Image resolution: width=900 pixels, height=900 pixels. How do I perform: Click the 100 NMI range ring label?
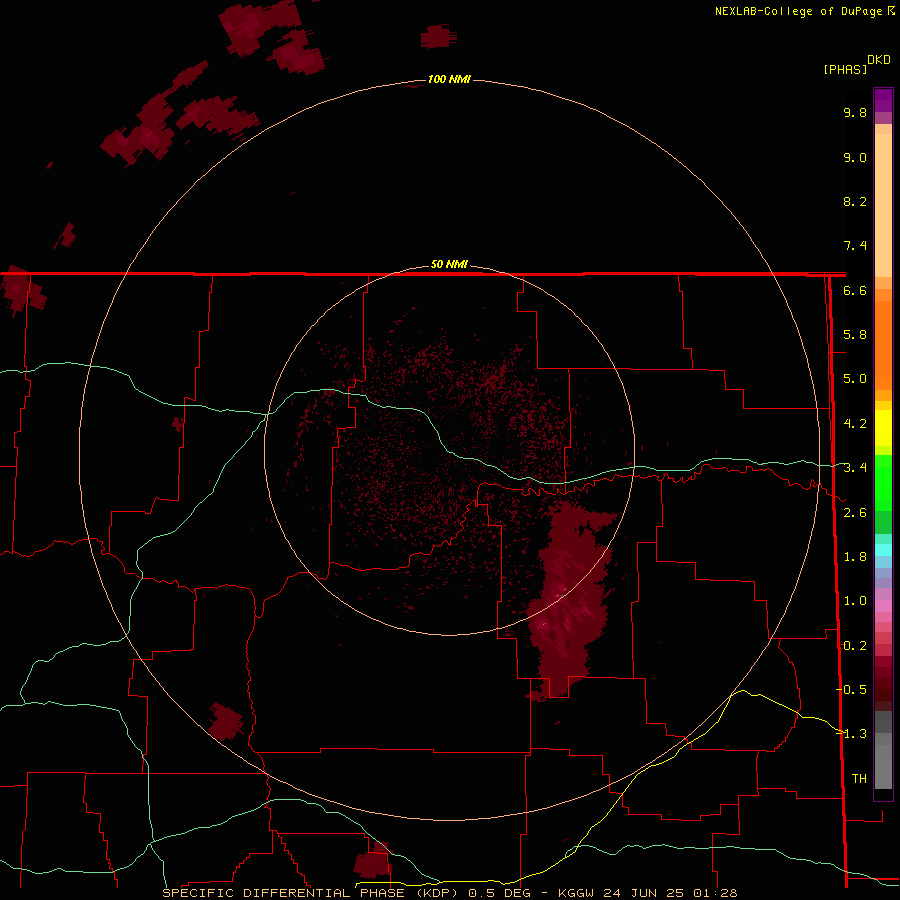coord(449,79)
